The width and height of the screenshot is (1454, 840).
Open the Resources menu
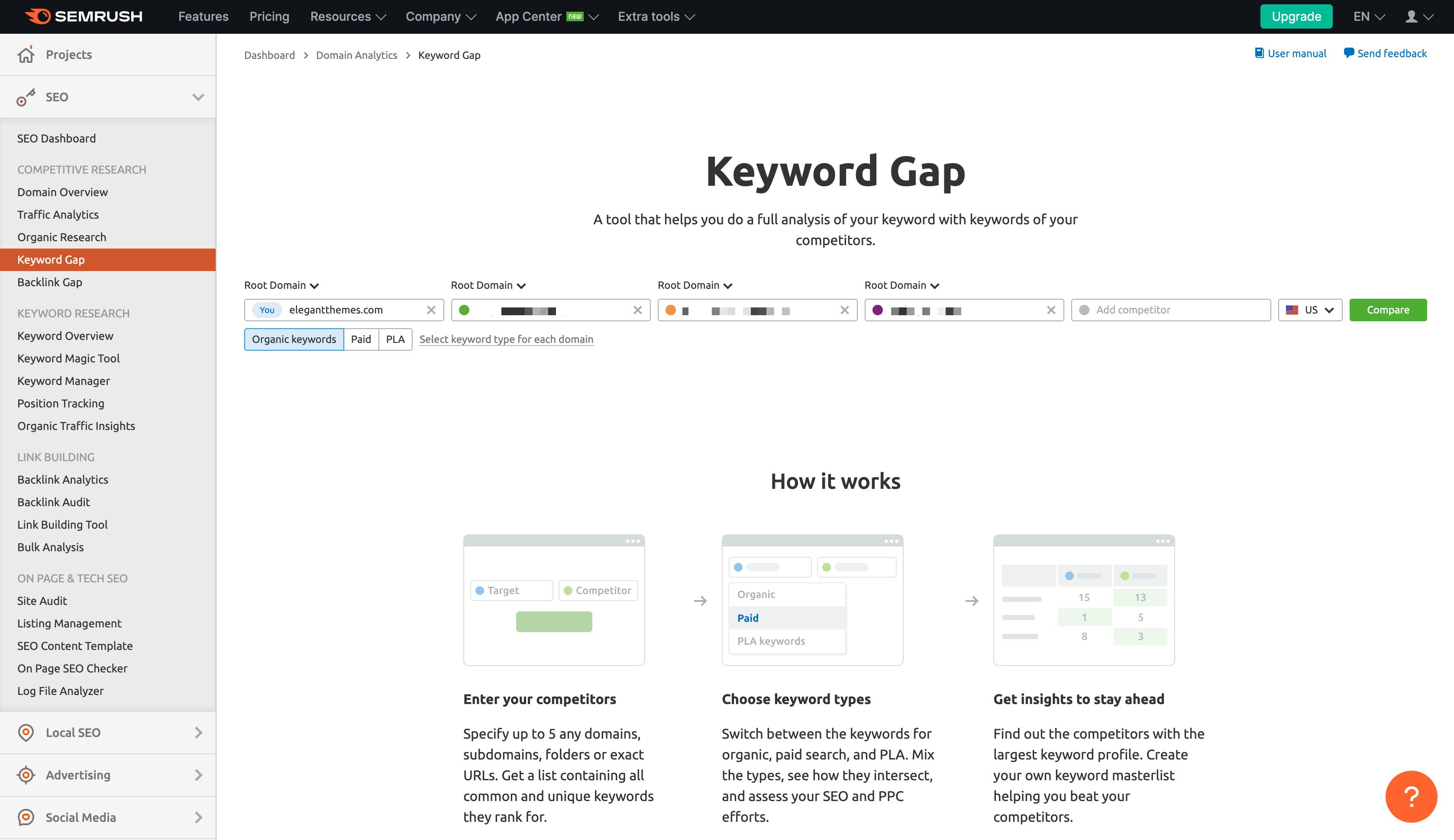pos(347,17)
